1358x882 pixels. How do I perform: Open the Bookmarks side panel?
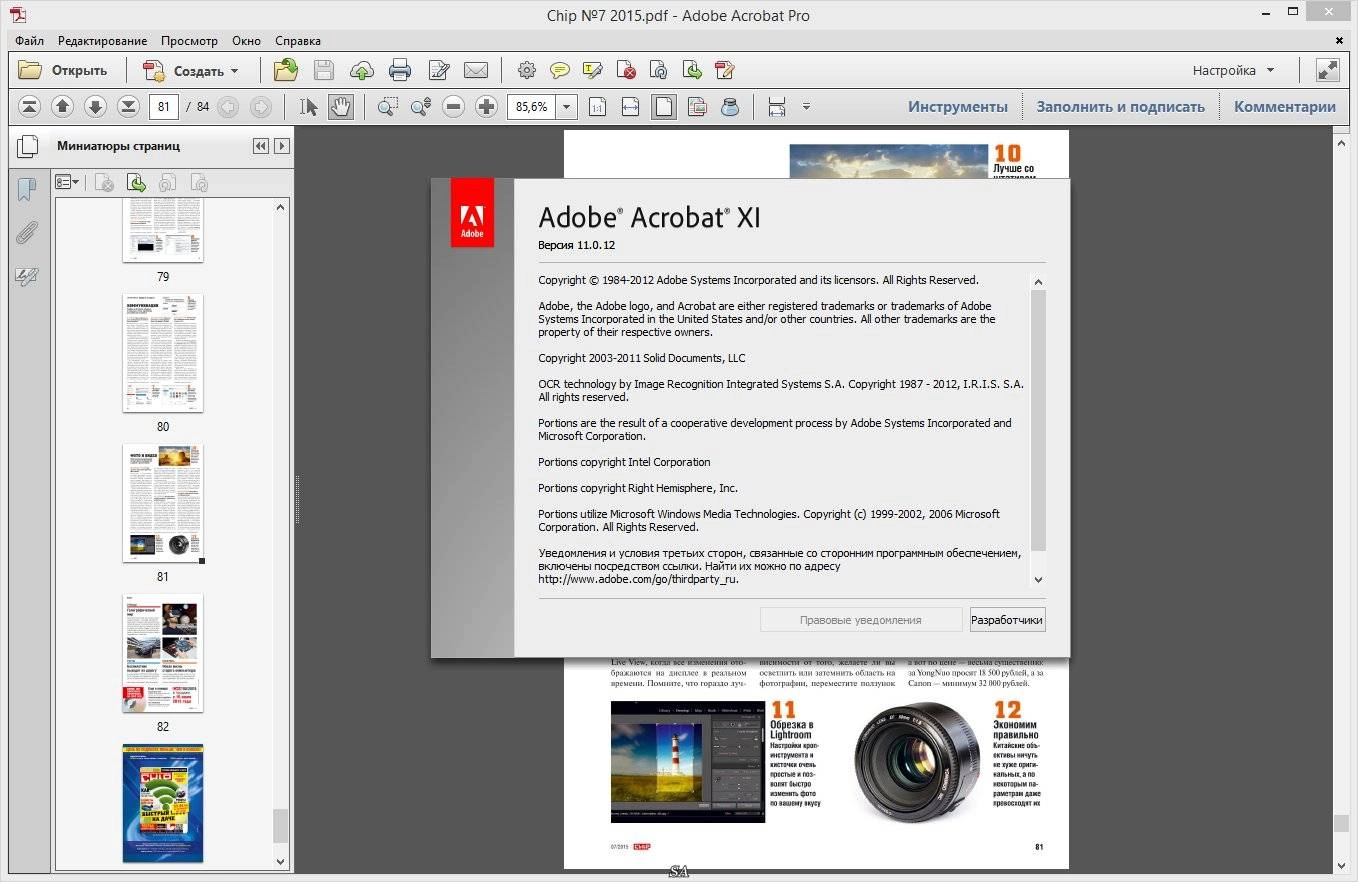pyautogui.click(x=27, y=190)
